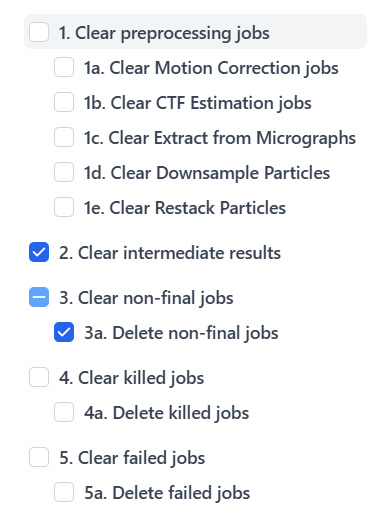Enable 1a Clear Motion Correction jobs
389x520 pixels.
point(64,67)
